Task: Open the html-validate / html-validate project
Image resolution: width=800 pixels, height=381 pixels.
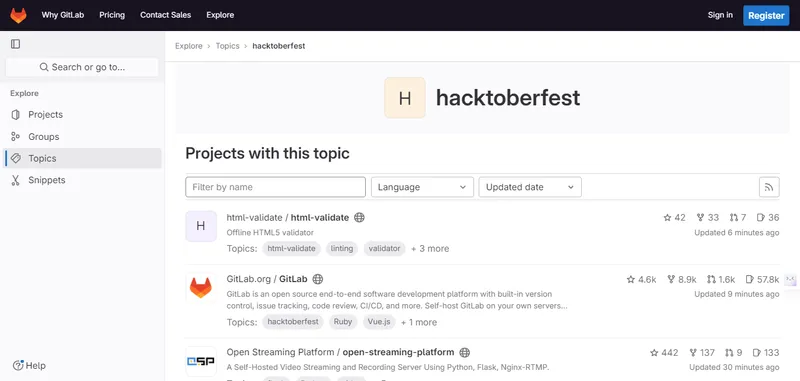Action: tap(288, 218)
